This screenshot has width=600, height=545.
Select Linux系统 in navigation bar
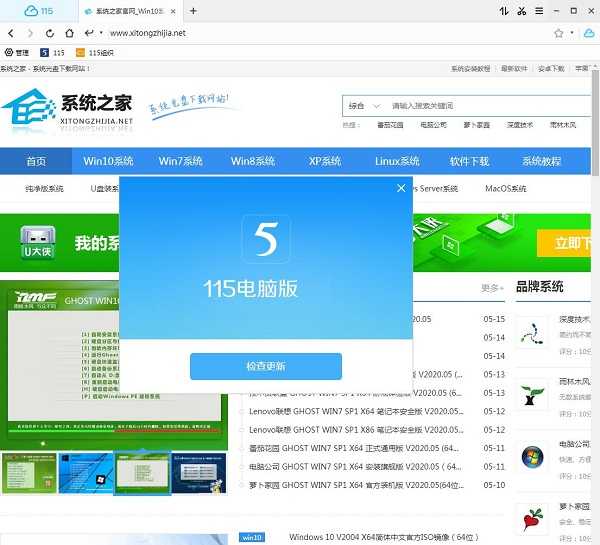(397, 161)
